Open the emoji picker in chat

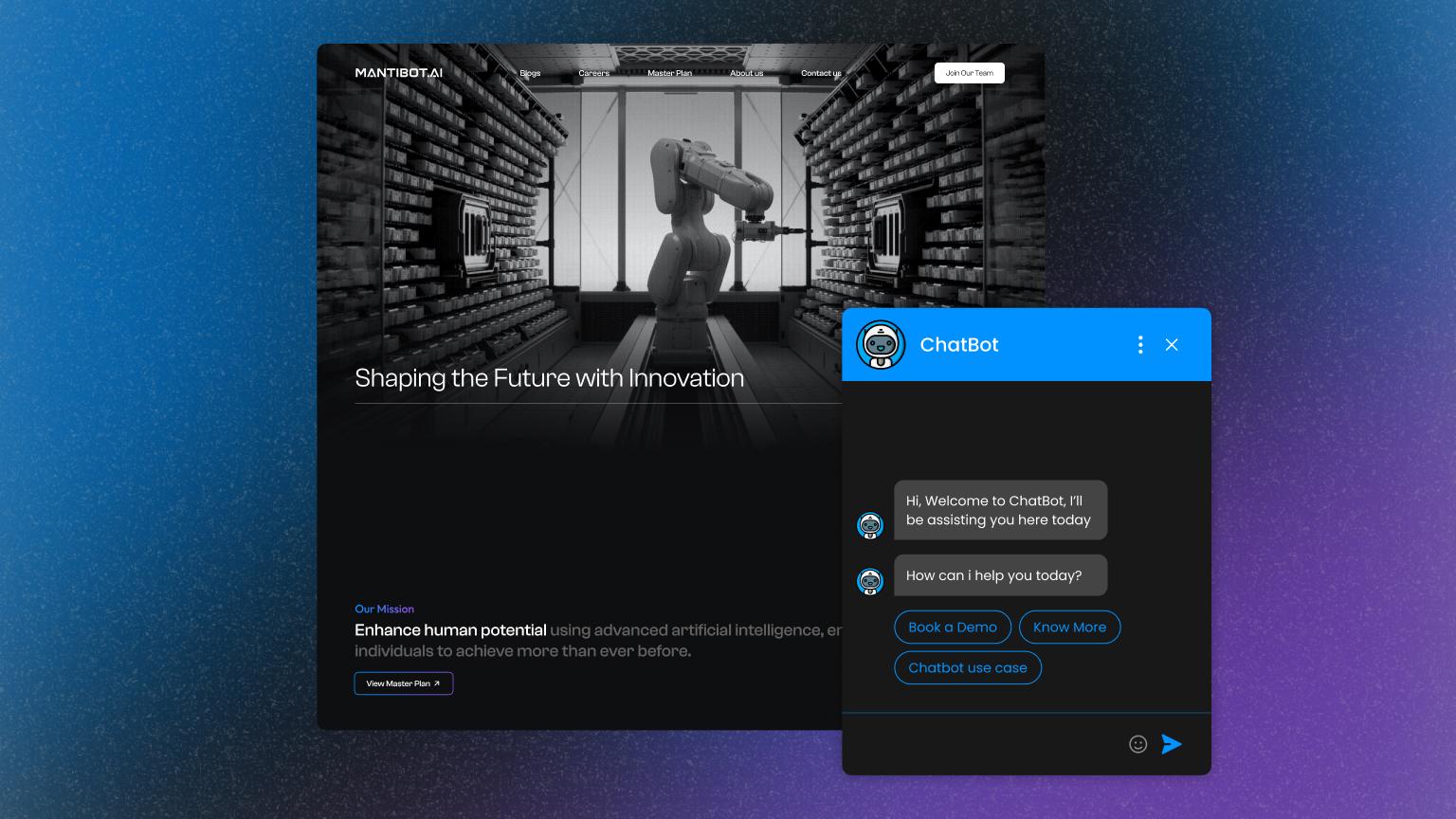(x=1137, y=744)
